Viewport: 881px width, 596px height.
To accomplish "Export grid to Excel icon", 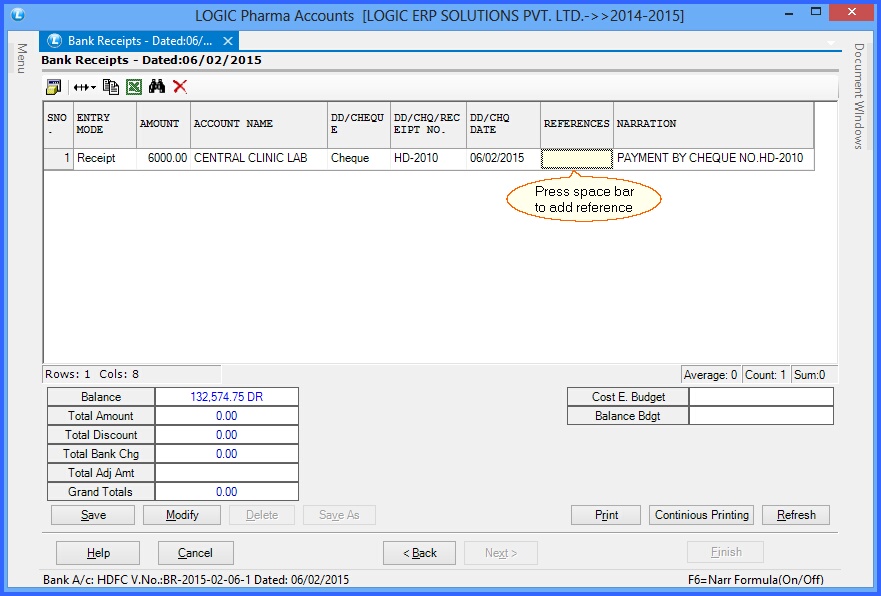I will click(x=134, y=87).
